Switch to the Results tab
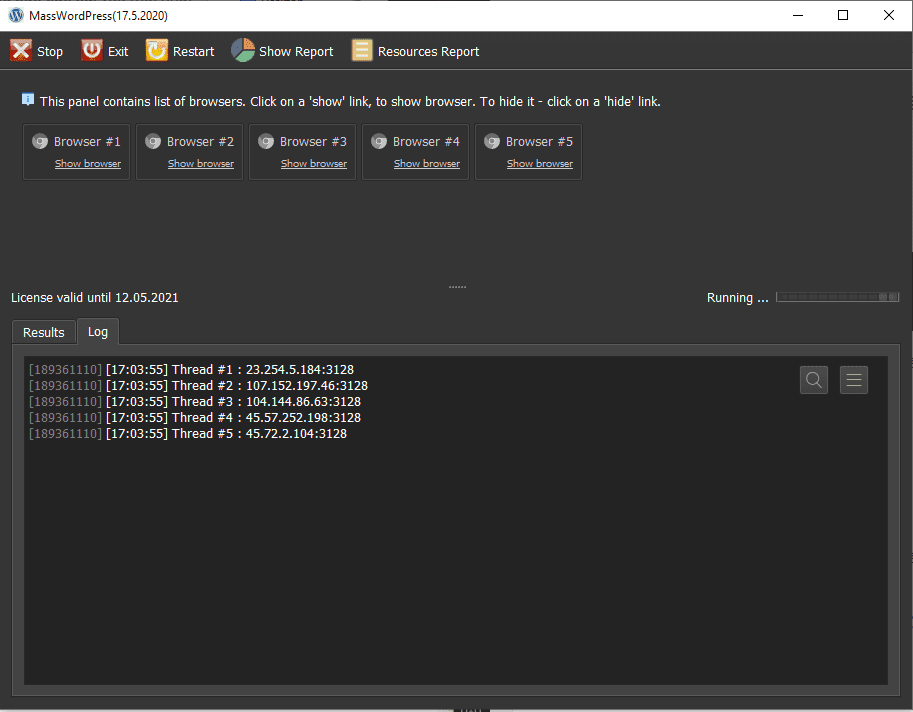913x712 pixels. tap(44, 332)
